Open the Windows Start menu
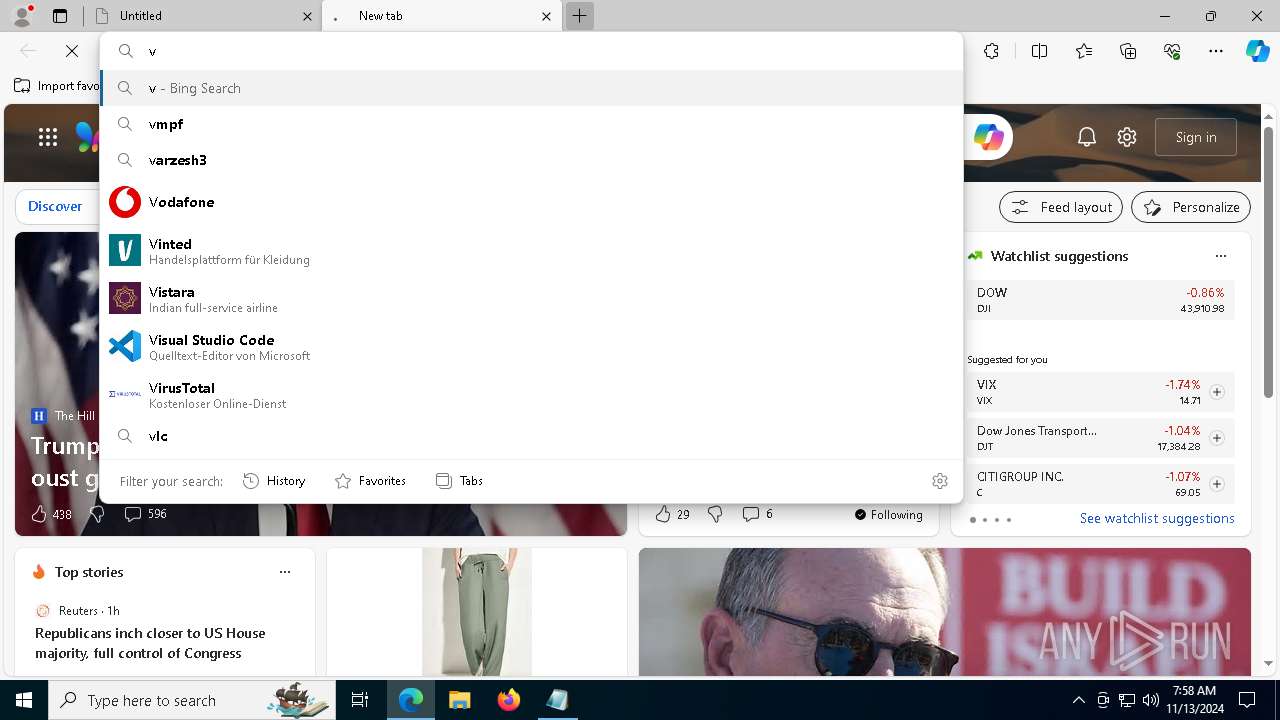The width and height of the screenshot is (1280, 720). (x=23, y=700)
